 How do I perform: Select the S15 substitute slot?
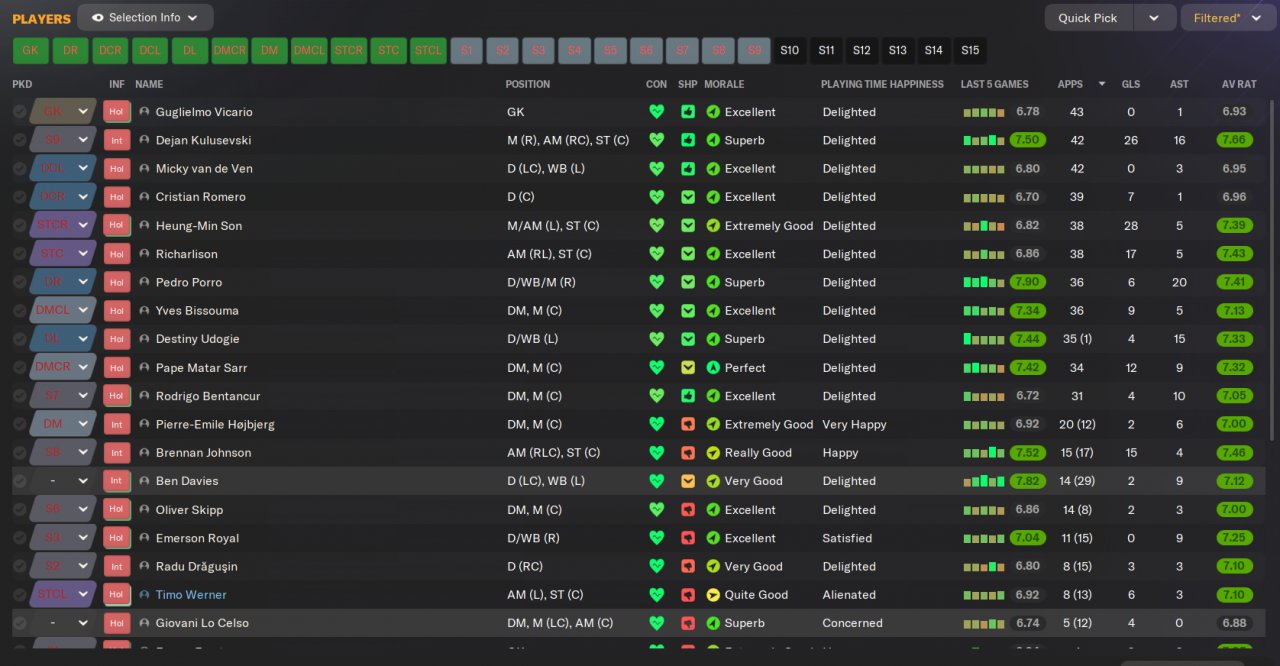pos(970,50)
